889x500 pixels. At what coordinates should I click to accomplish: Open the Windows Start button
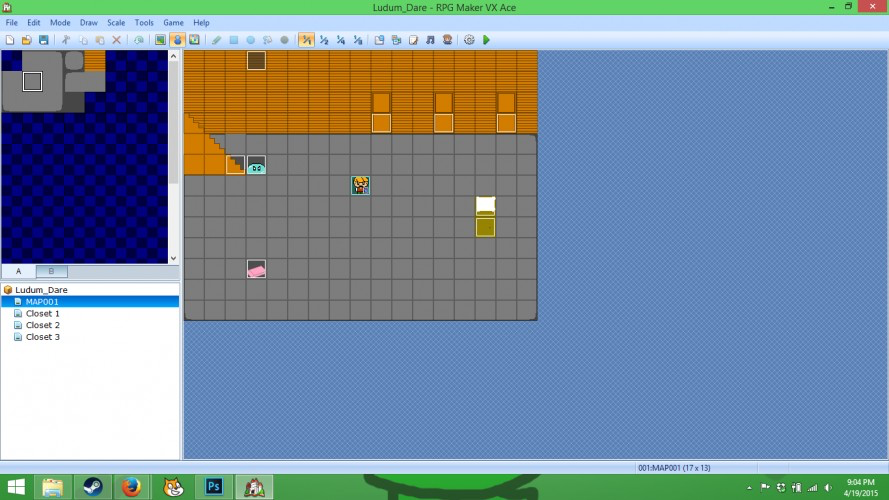16,487
